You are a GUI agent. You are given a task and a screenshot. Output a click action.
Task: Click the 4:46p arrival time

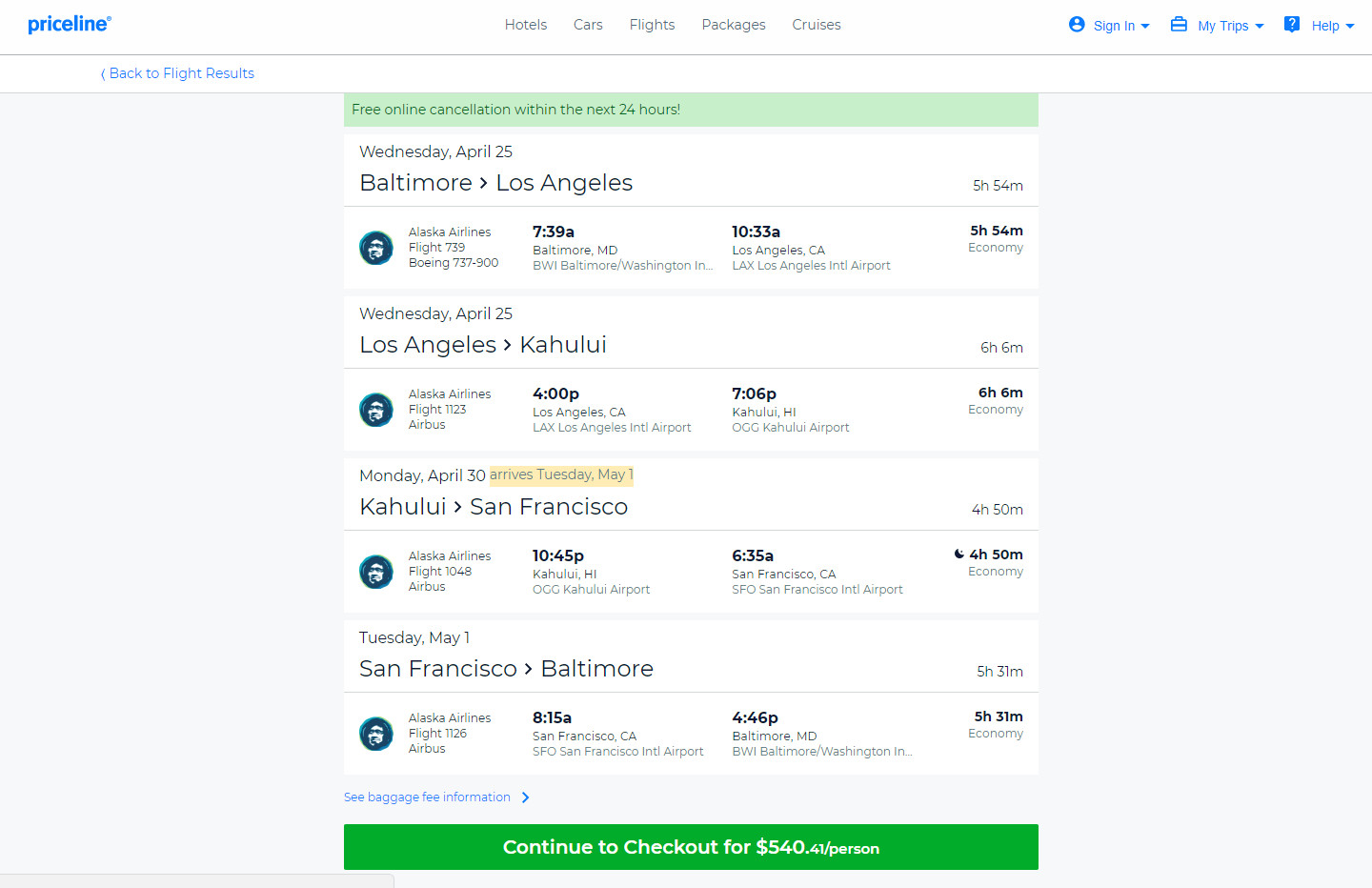pyautogui.click(x=755, y=717)
